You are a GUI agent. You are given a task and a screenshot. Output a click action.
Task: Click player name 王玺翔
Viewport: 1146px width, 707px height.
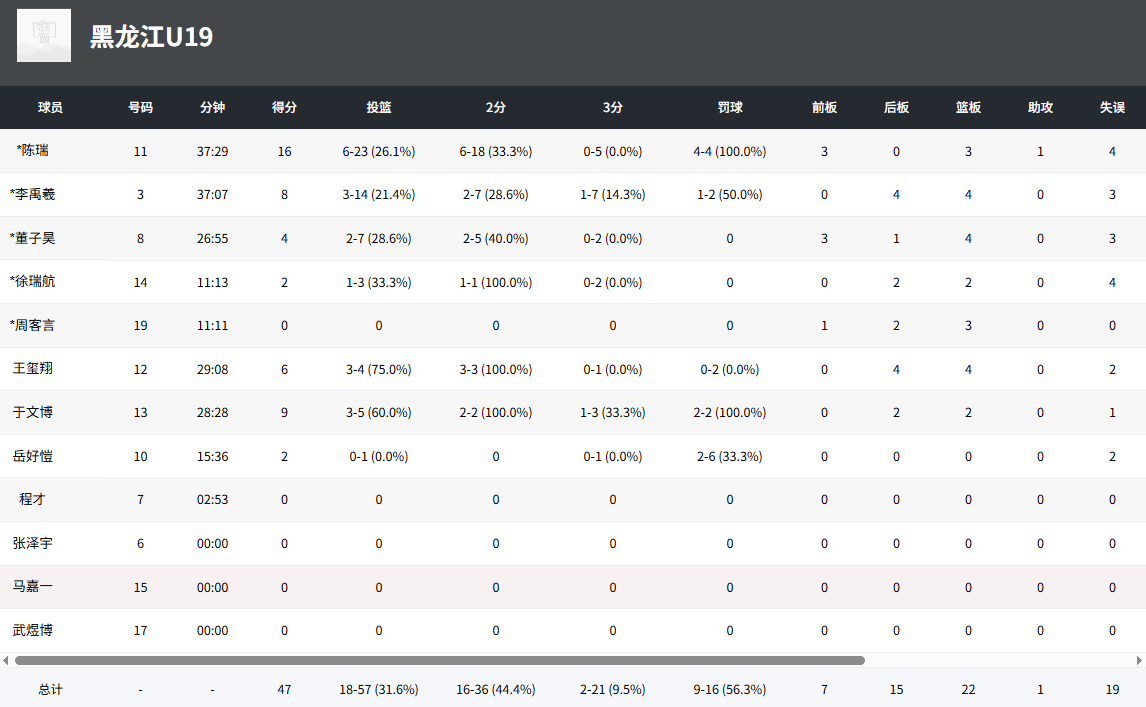tap(32, 368)
